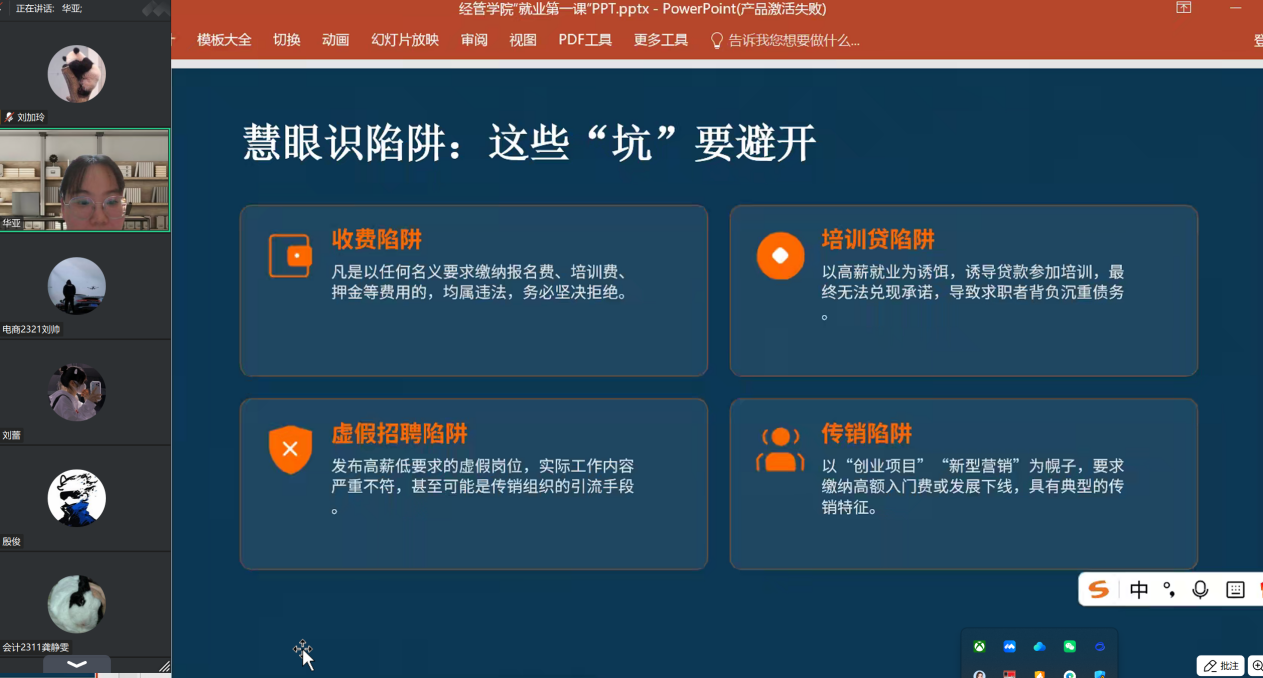Viewport: 1263px width, 678px height.
Task: Open the Tencent Meeting tray icon
Action: [x=1010, y=647]
